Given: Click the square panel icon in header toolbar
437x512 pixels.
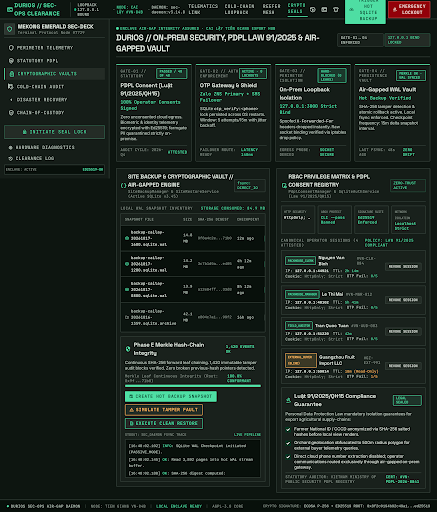Looking at the screenshot, I should point(324,10).
